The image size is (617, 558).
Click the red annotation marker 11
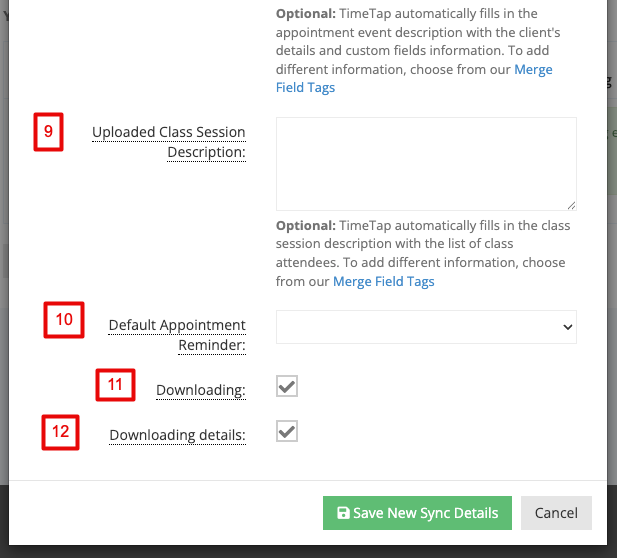pyautogui.click(x=115, y=385)
